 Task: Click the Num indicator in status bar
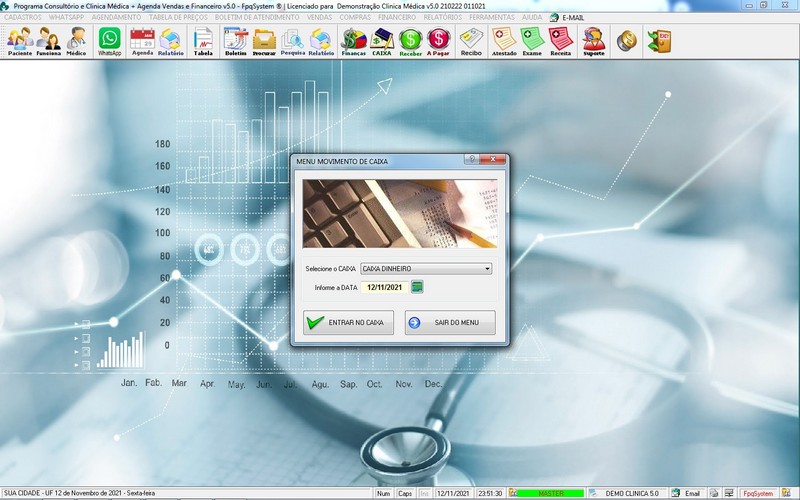coord(383,493)
